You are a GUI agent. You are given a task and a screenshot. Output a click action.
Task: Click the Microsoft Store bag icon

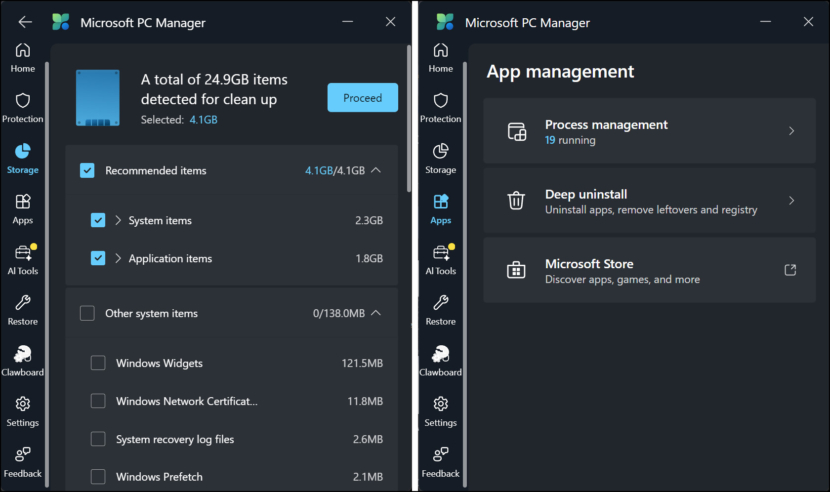pyautogui.click(x=516, y=270)
